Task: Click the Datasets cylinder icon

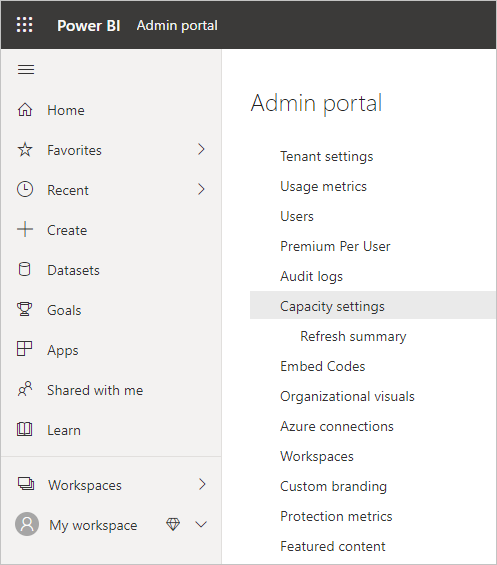Action: pyautogui.click(x=25, y=270)
